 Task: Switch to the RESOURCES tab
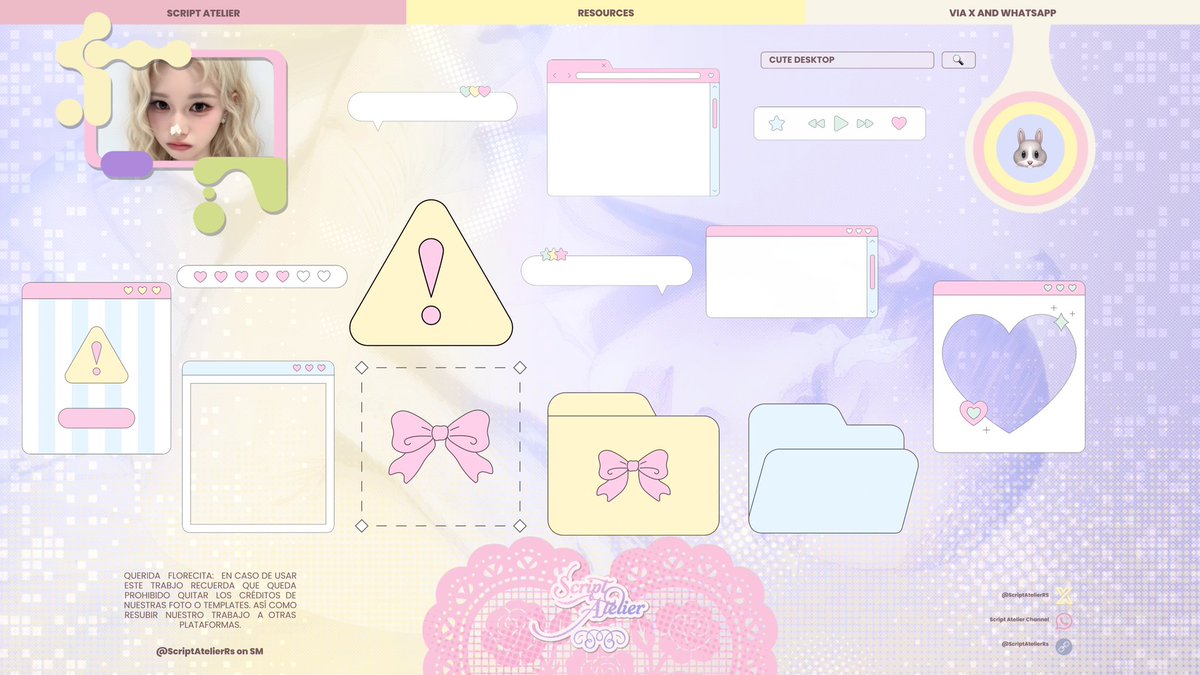pyautogui.click(x=605, y=12)
